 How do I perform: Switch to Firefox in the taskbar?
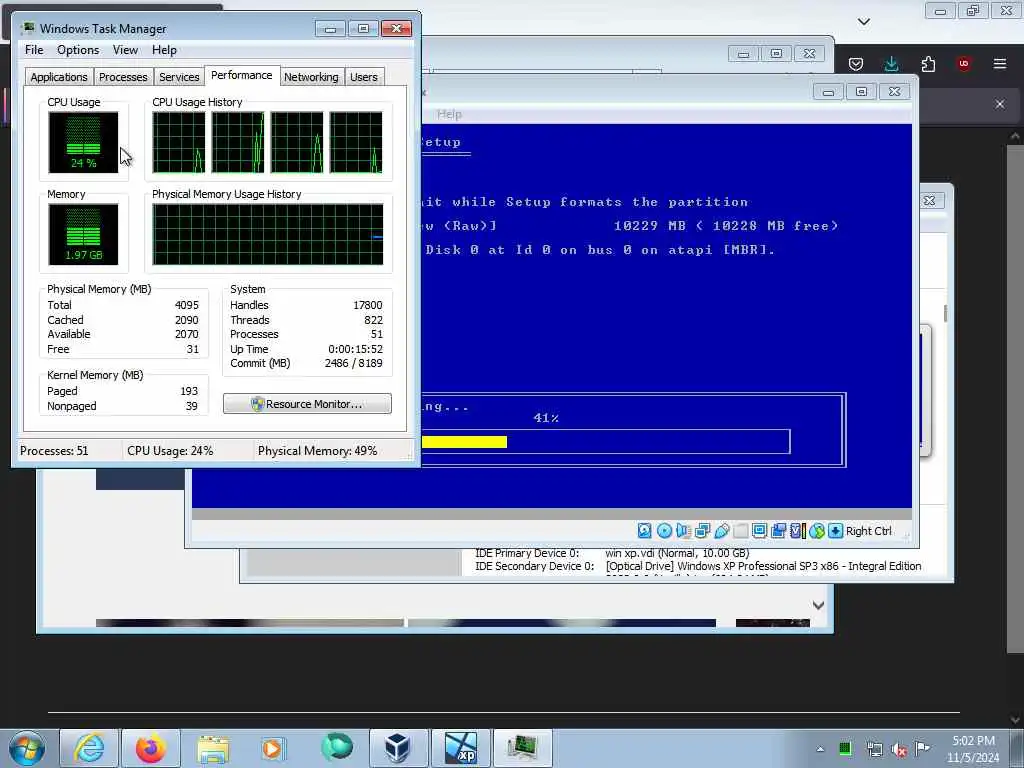tap(151, 748)
